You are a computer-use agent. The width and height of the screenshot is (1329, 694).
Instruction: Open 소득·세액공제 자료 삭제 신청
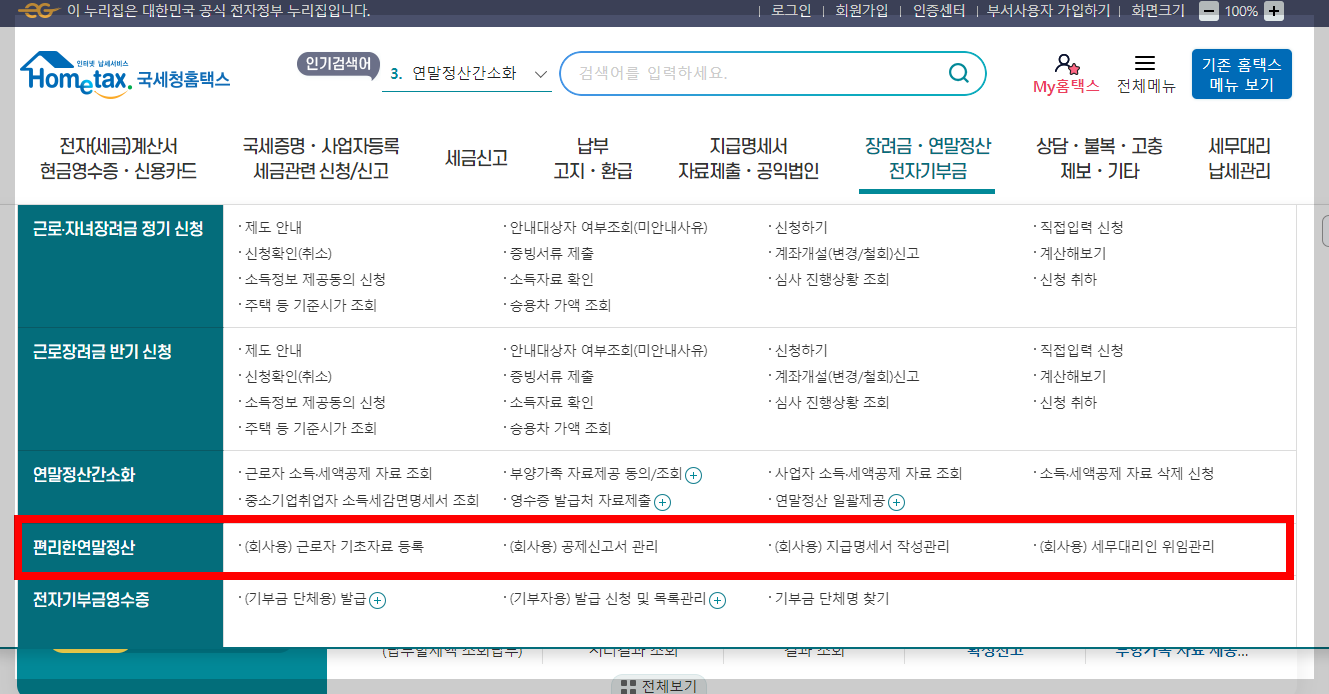[1126, 474]
